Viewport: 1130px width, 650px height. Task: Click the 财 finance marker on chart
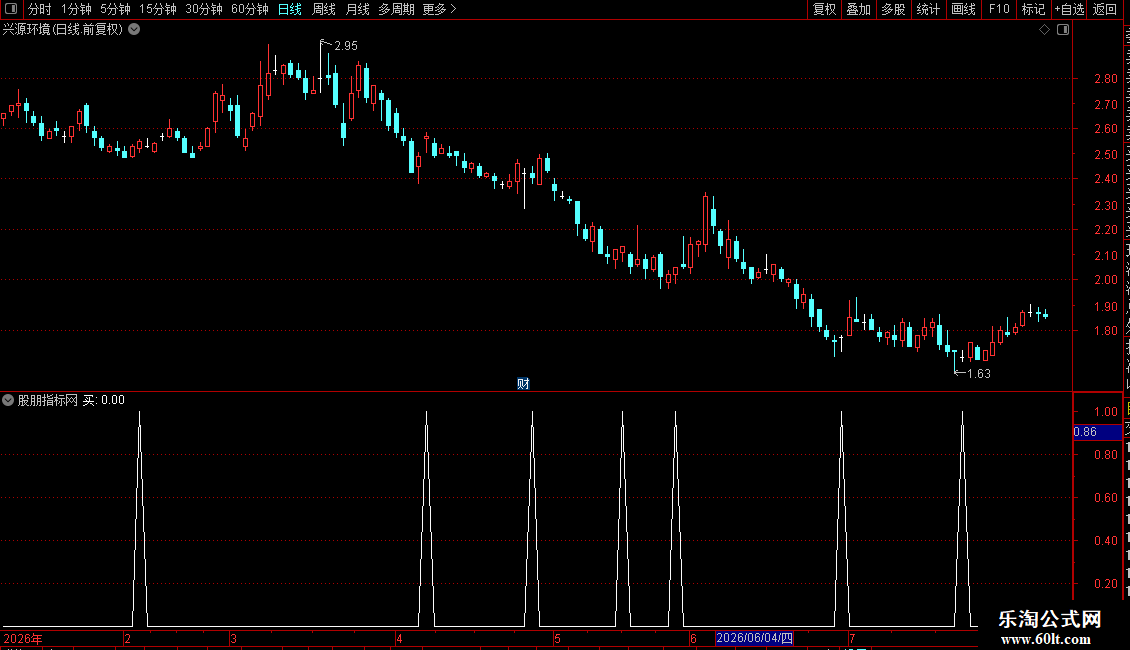click(523, 383)
